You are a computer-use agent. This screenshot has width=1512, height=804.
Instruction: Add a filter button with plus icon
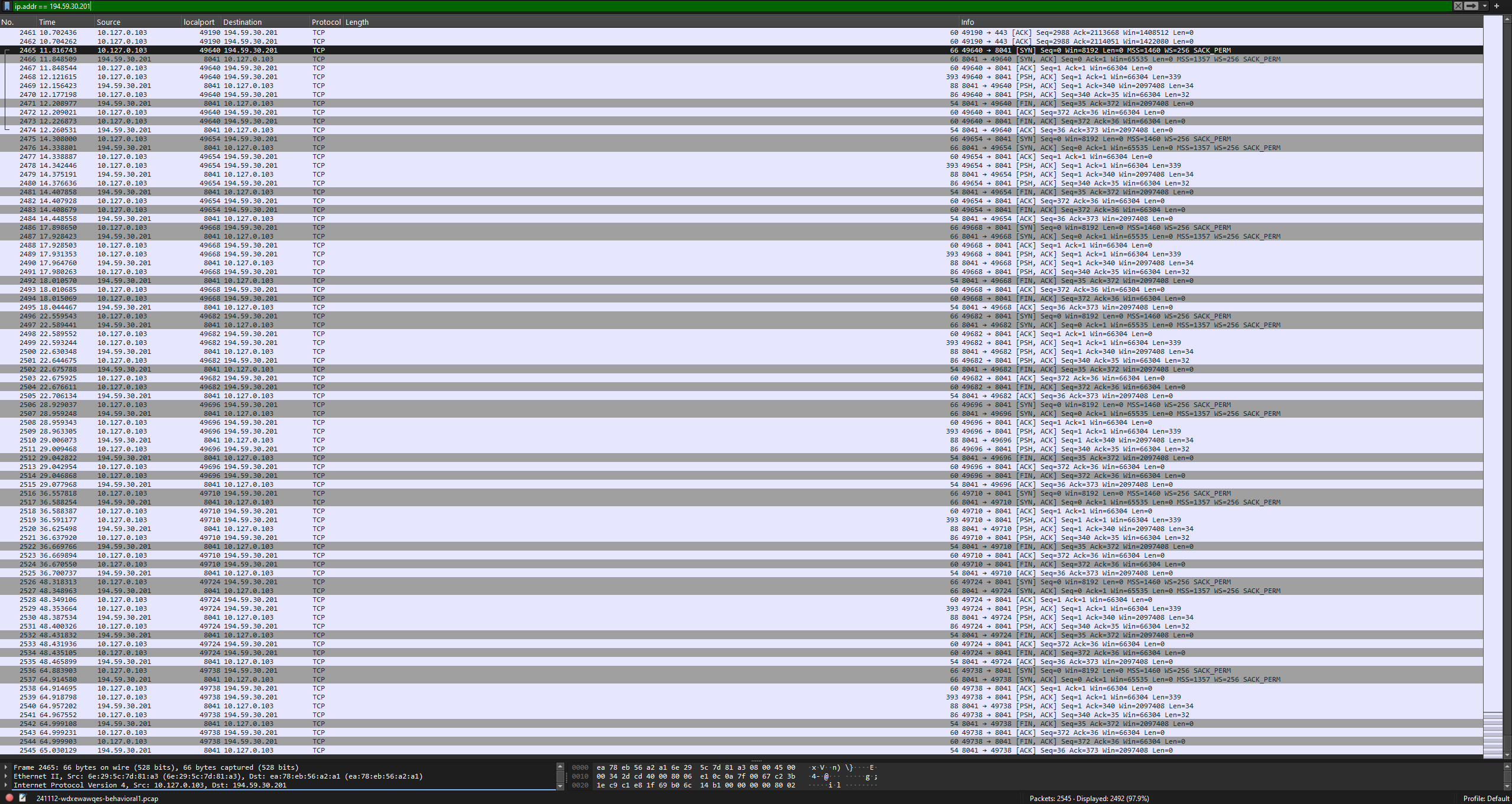click(1497, 6)
